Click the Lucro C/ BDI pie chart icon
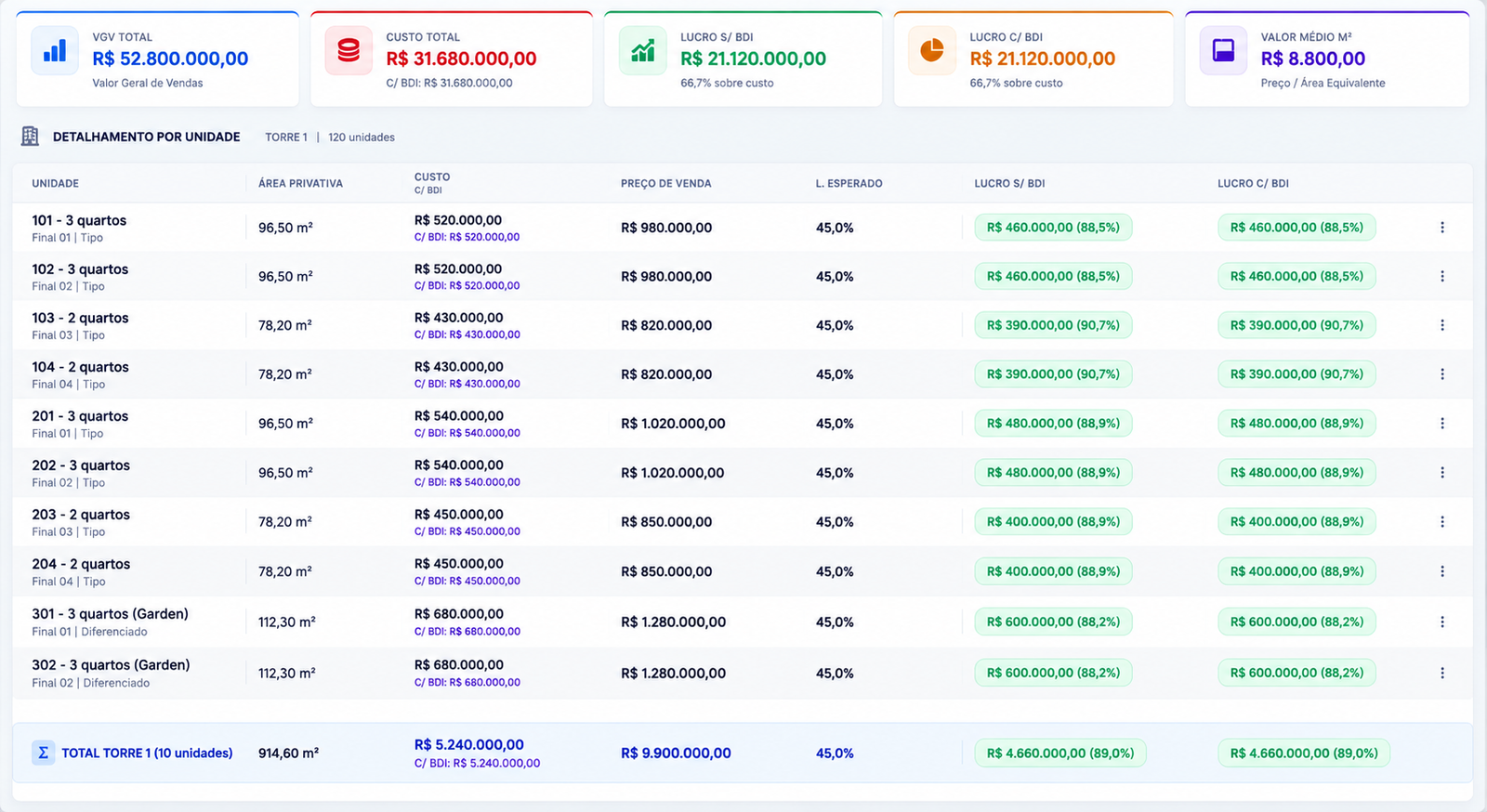The height and width of the screenshot is (812, 1487). pos(932,50)
